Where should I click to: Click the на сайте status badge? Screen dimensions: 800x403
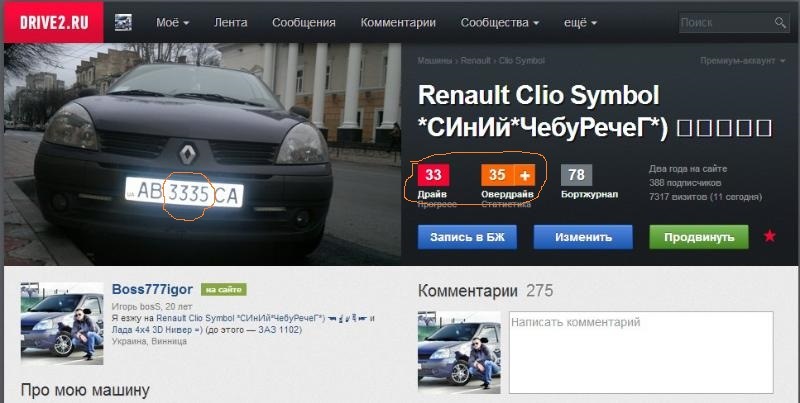point(223,290)
